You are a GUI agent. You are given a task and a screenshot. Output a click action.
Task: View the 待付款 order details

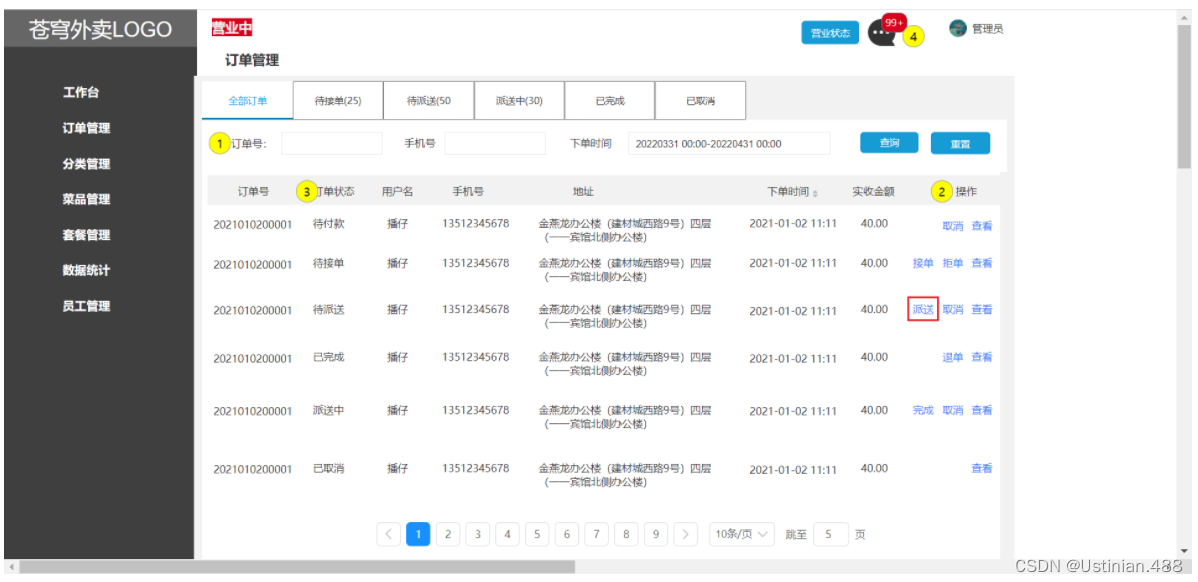982,226
